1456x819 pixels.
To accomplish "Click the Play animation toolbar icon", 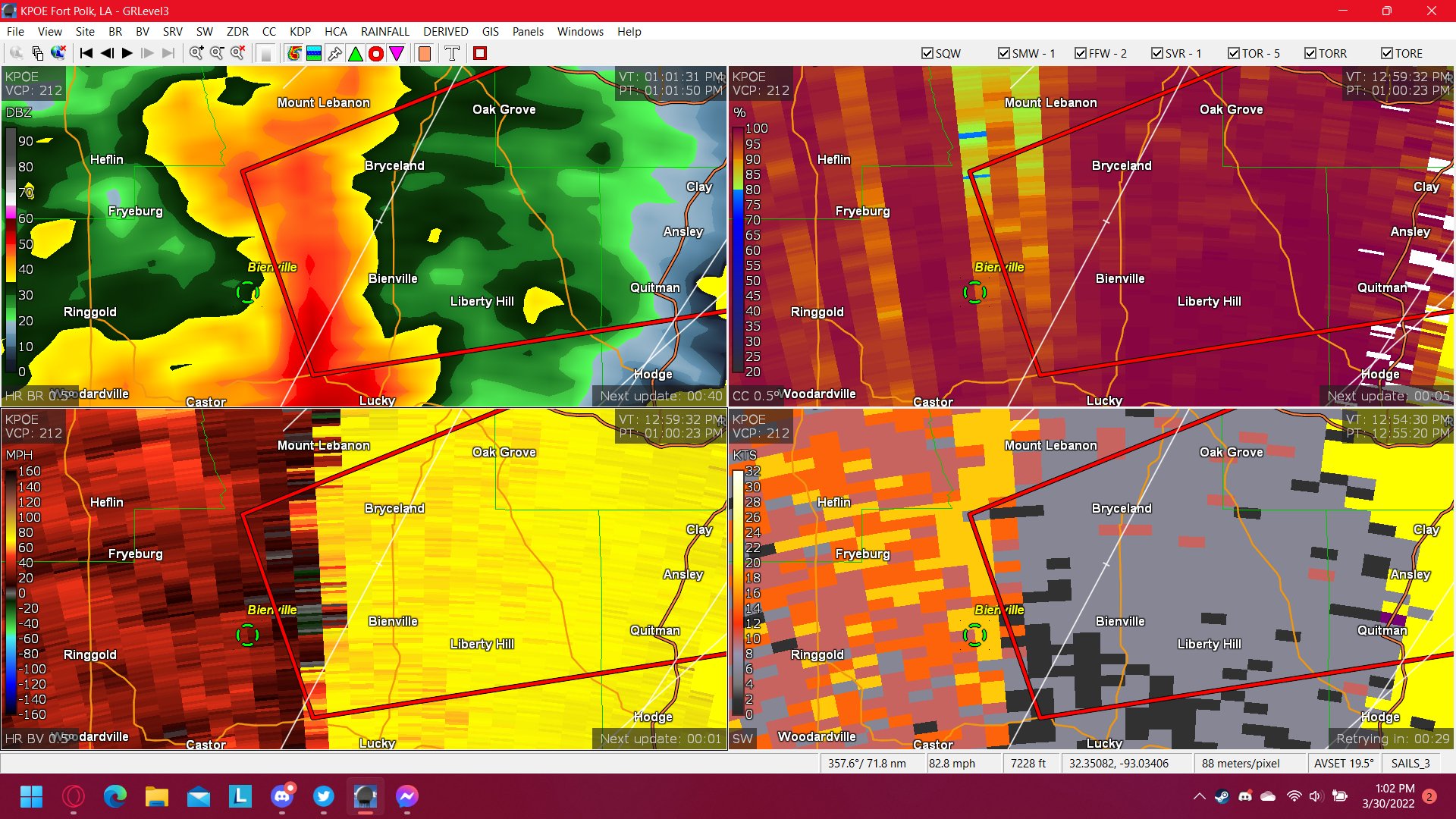I will [127, 53].
